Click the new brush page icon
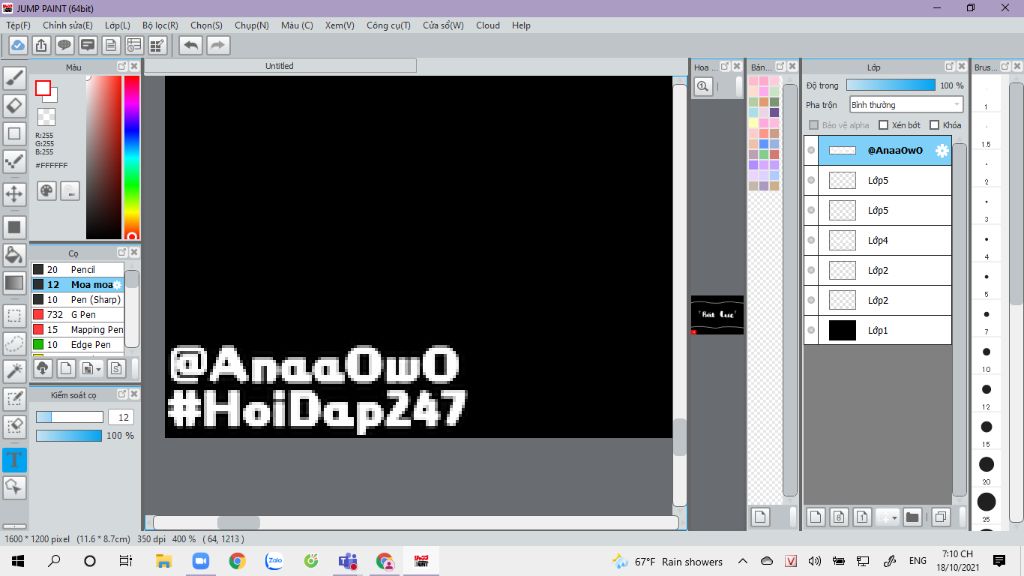Image resolution: width=1024 pixels, height=576 pixels. [x=66, y=368]
